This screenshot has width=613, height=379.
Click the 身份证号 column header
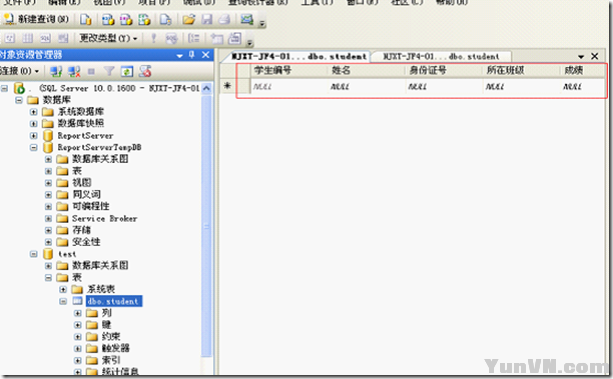[443, 70]
